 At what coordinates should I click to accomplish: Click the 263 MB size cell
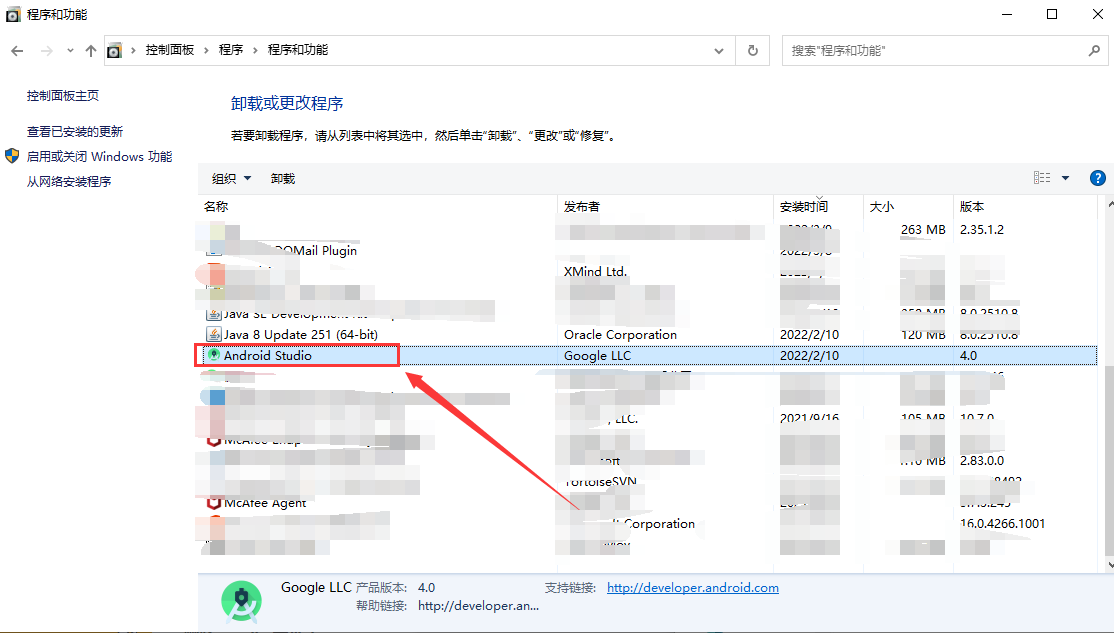[x=923, y=229]
